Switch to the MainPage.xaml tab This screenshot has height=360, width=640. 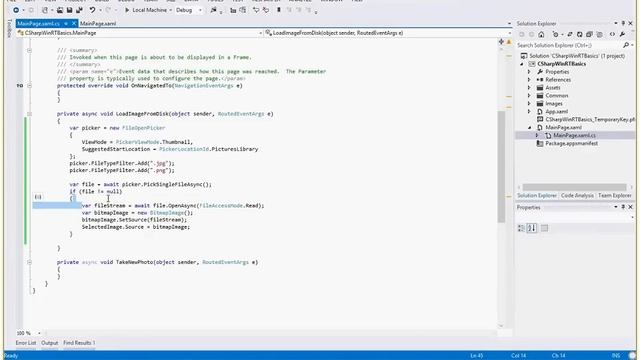98,24
